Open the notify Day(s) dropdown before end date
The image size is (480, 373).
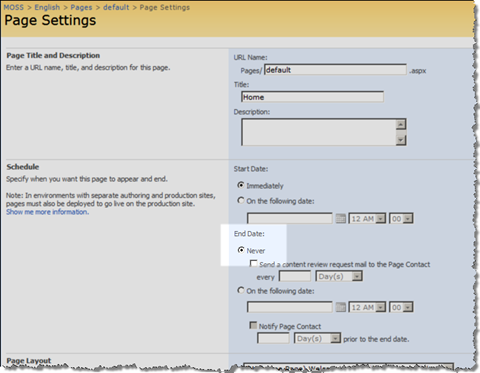[x=317, y=338]
